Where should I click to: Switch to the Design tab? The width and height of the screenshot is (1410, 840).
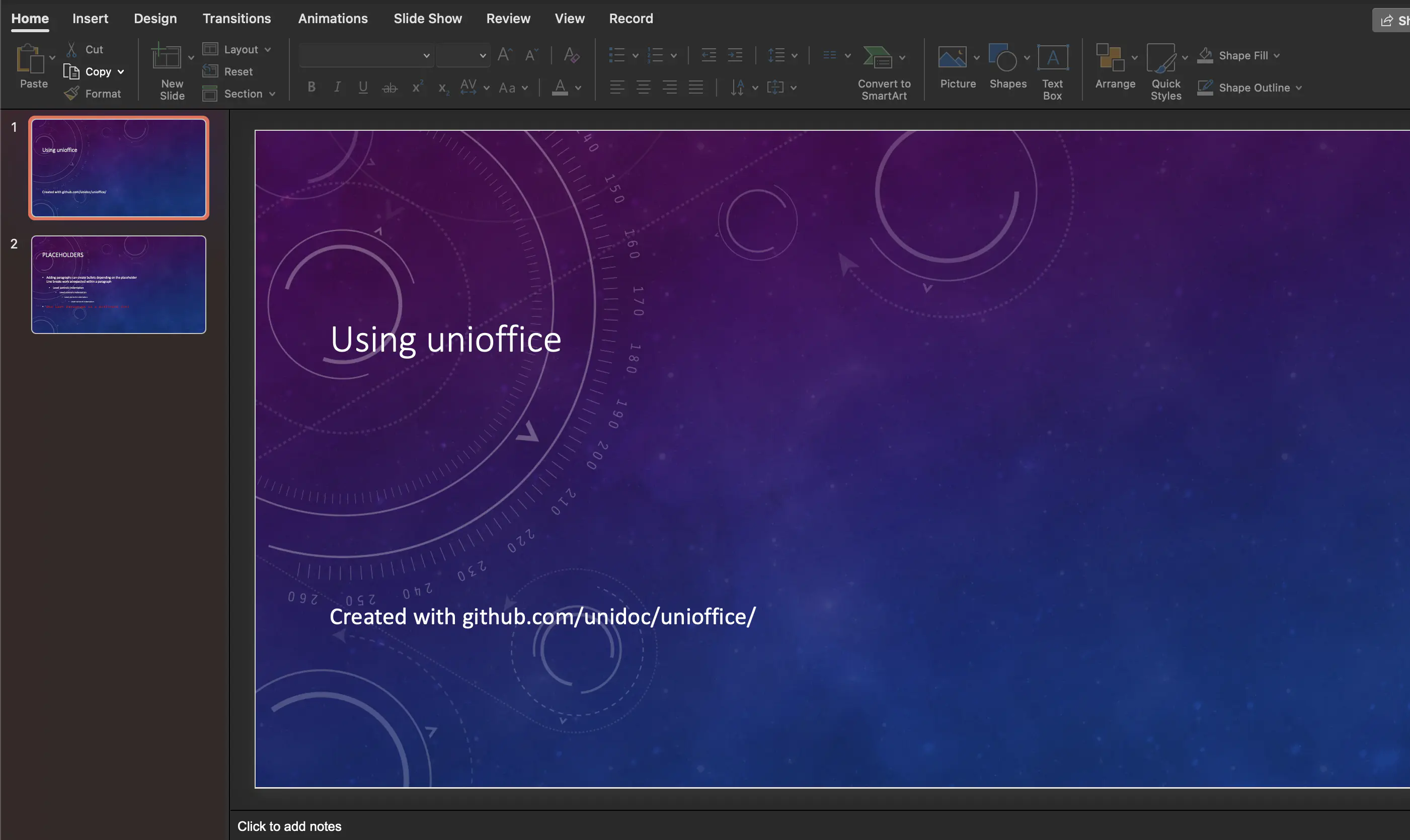155,19
